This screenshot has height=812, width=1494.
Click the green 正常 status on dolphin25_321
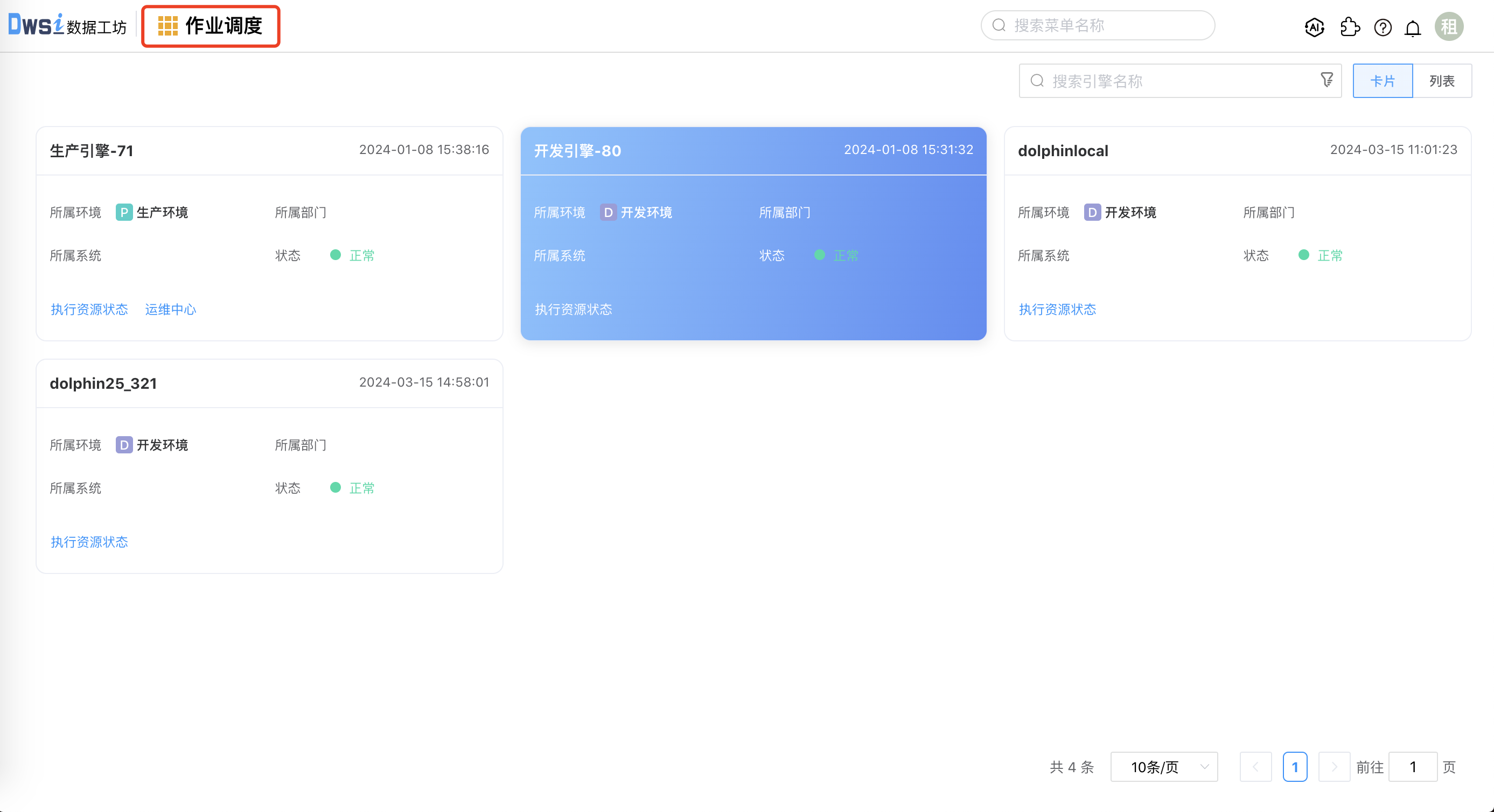(x=361, y=487)
